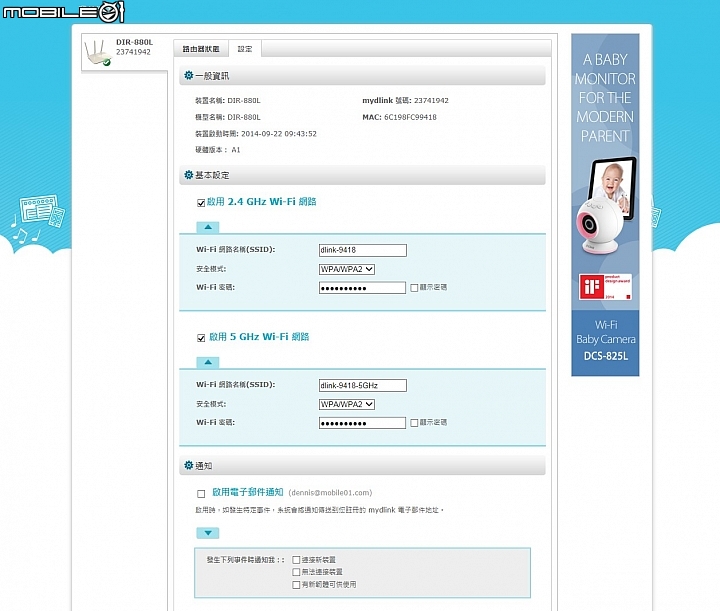Click the hardware version A1 value
The width and height of the screenshot is (720, 611).
pos(236,150)
